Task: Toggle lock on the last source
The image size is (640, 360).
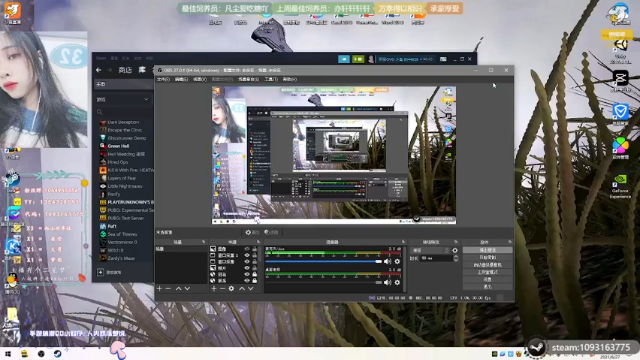Action: pyautogui.click(x=255, y=281)
